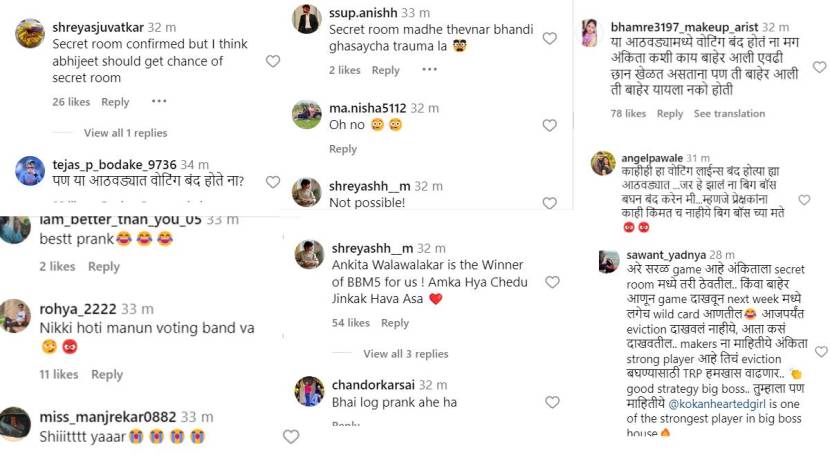Like ssup.anishh's comment with heart icon
830x466 pixels.
pos(549,38)
